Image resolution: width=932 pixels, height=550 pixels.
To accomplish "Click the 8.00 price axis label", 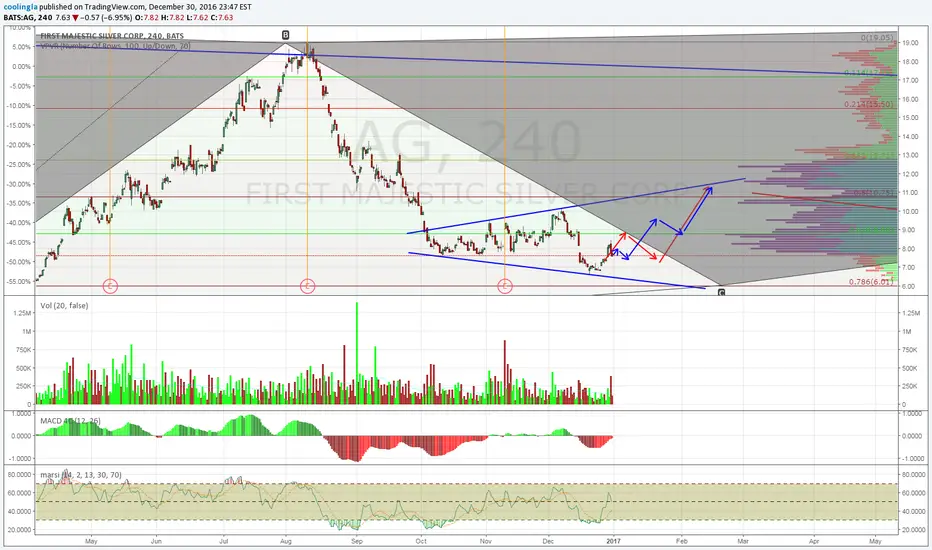I will point(911,249).
